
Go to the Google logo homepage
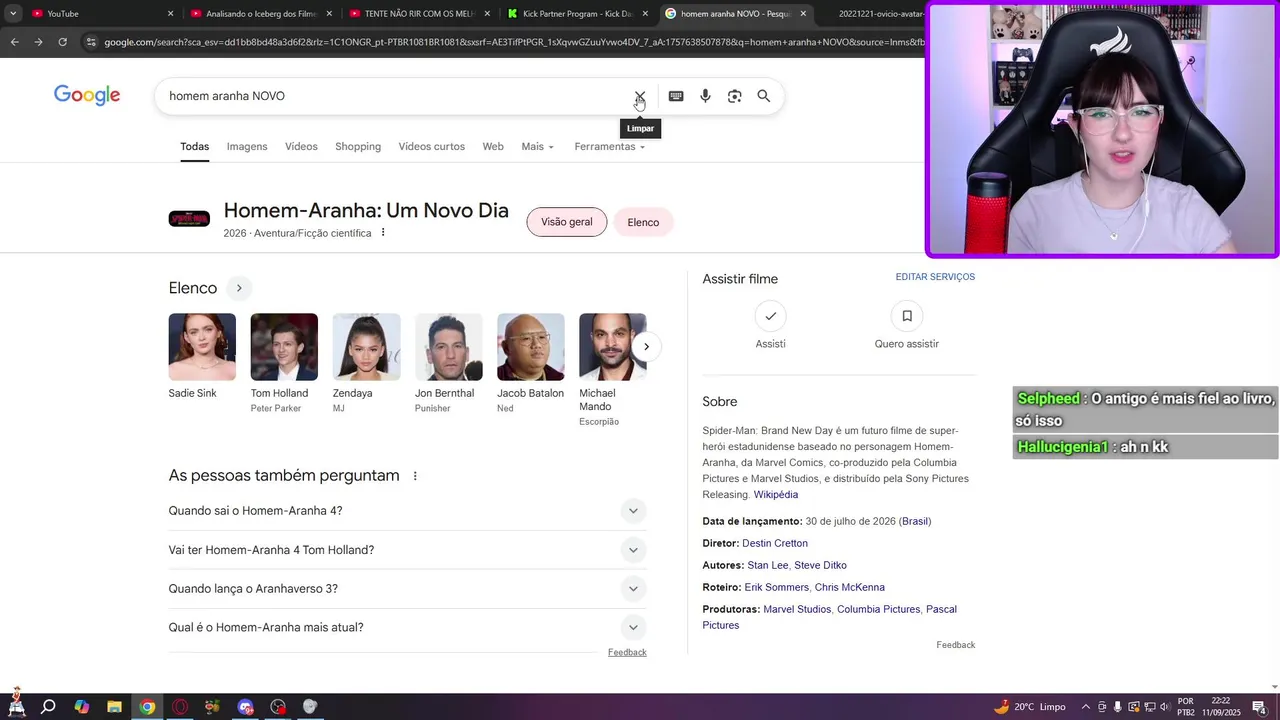(87, 96)
